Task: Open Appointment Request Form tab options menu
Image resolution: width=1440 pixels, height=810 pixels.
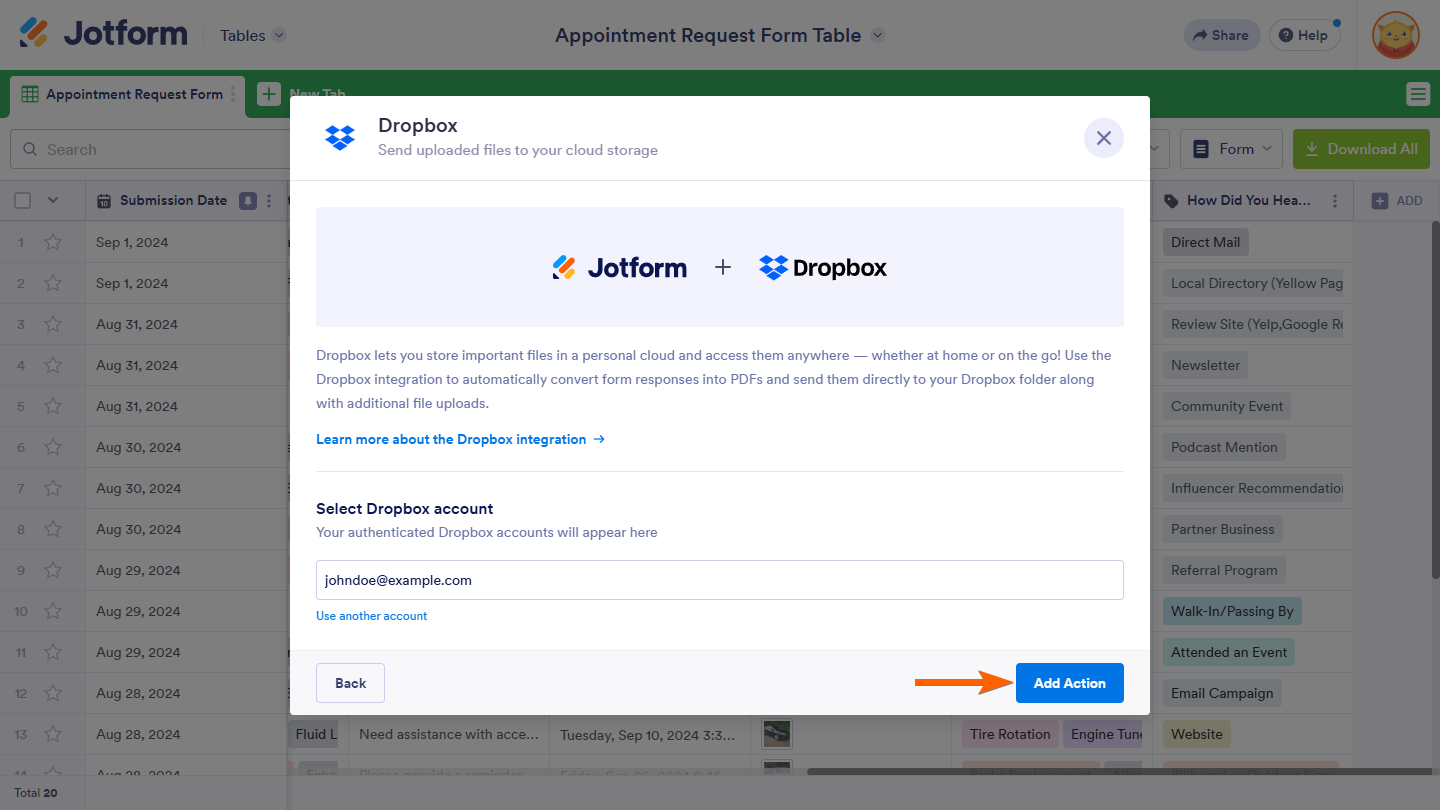Action: click(233, 94)
